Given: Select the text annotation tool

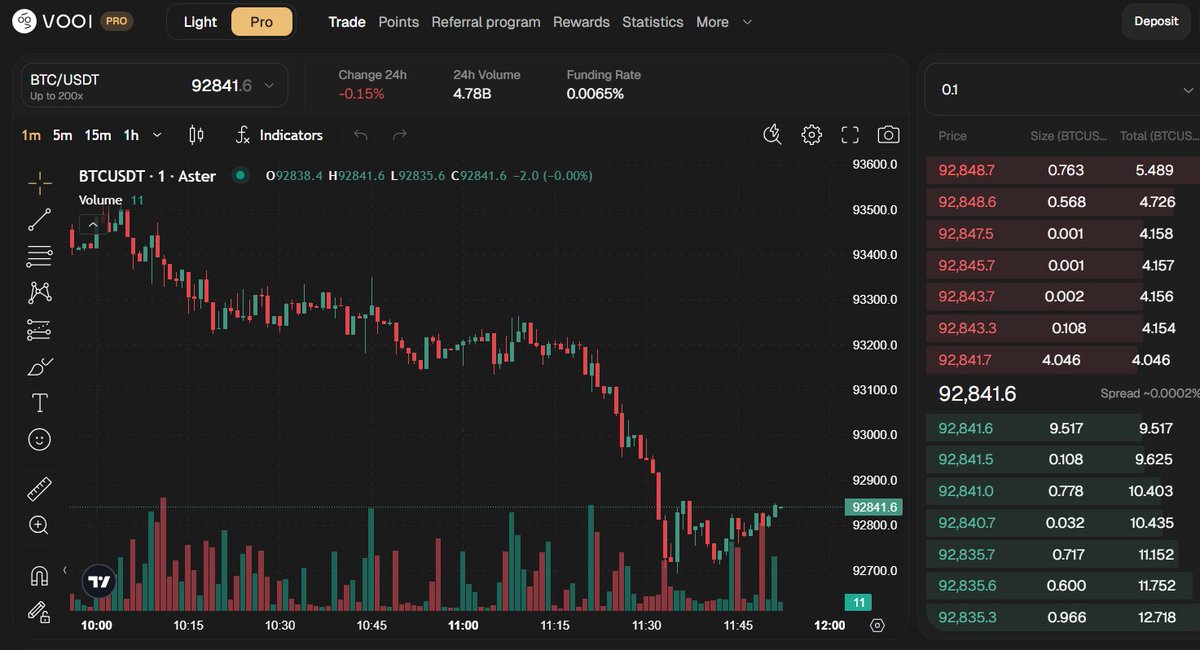Looking at the screenshot, I should pyautogui.click(x=39, y=402).
